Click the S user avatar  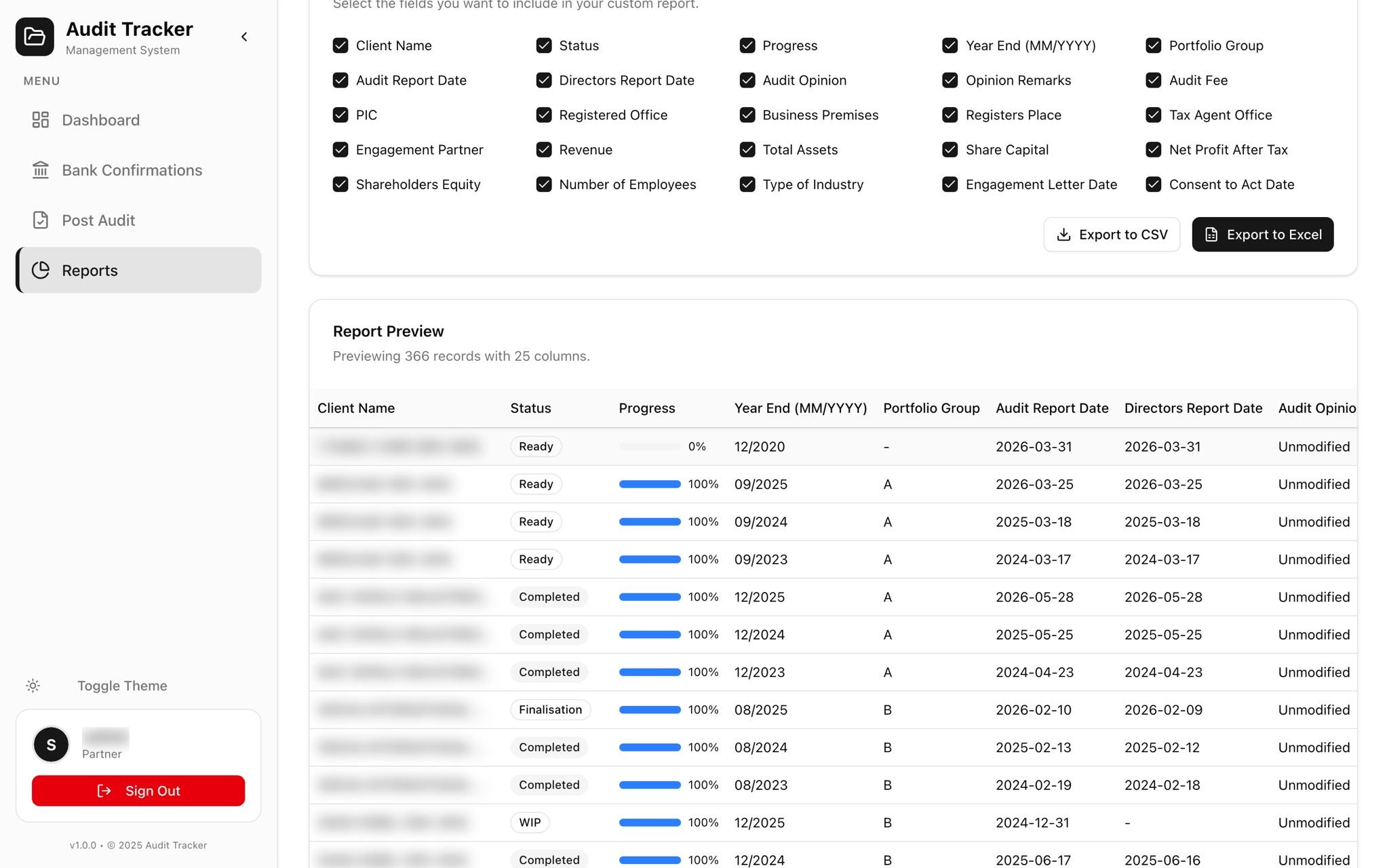click(52, 745)
